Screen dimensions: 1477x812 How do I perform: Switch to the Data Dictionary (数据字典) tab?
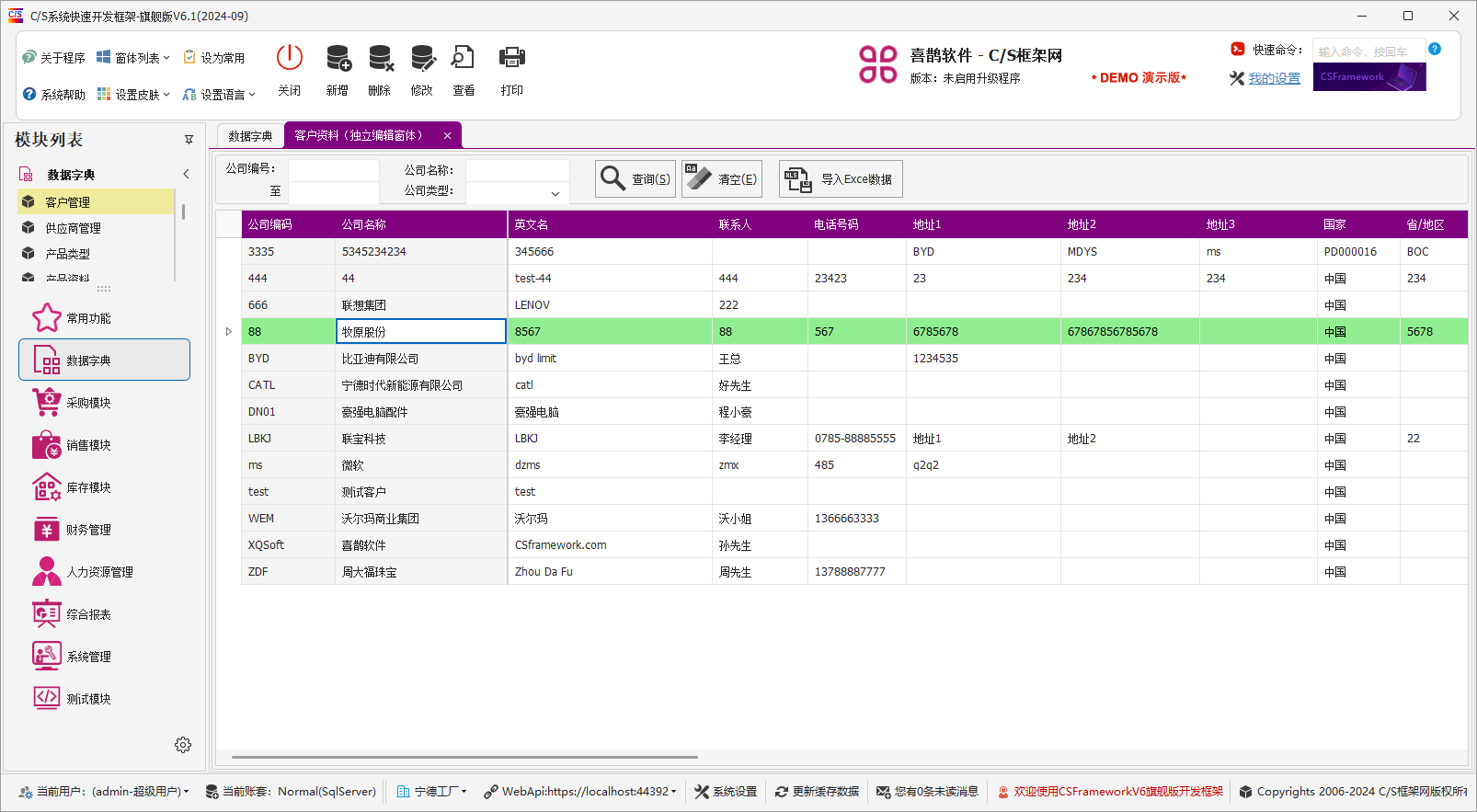(250, 135)
